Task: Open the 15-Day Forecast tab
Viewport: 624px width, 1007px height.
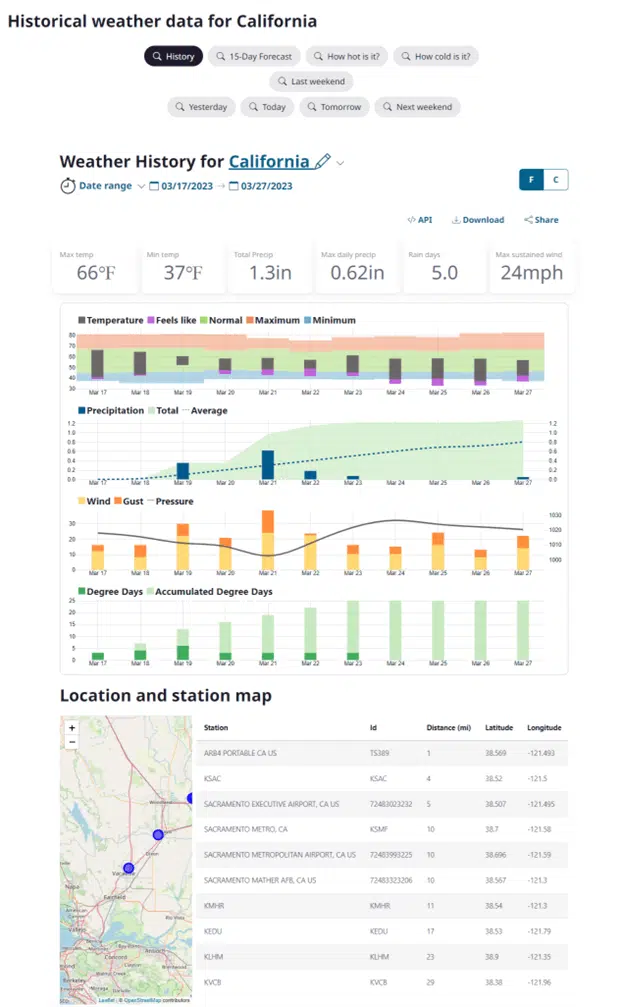Action: (x=254, y=56)
